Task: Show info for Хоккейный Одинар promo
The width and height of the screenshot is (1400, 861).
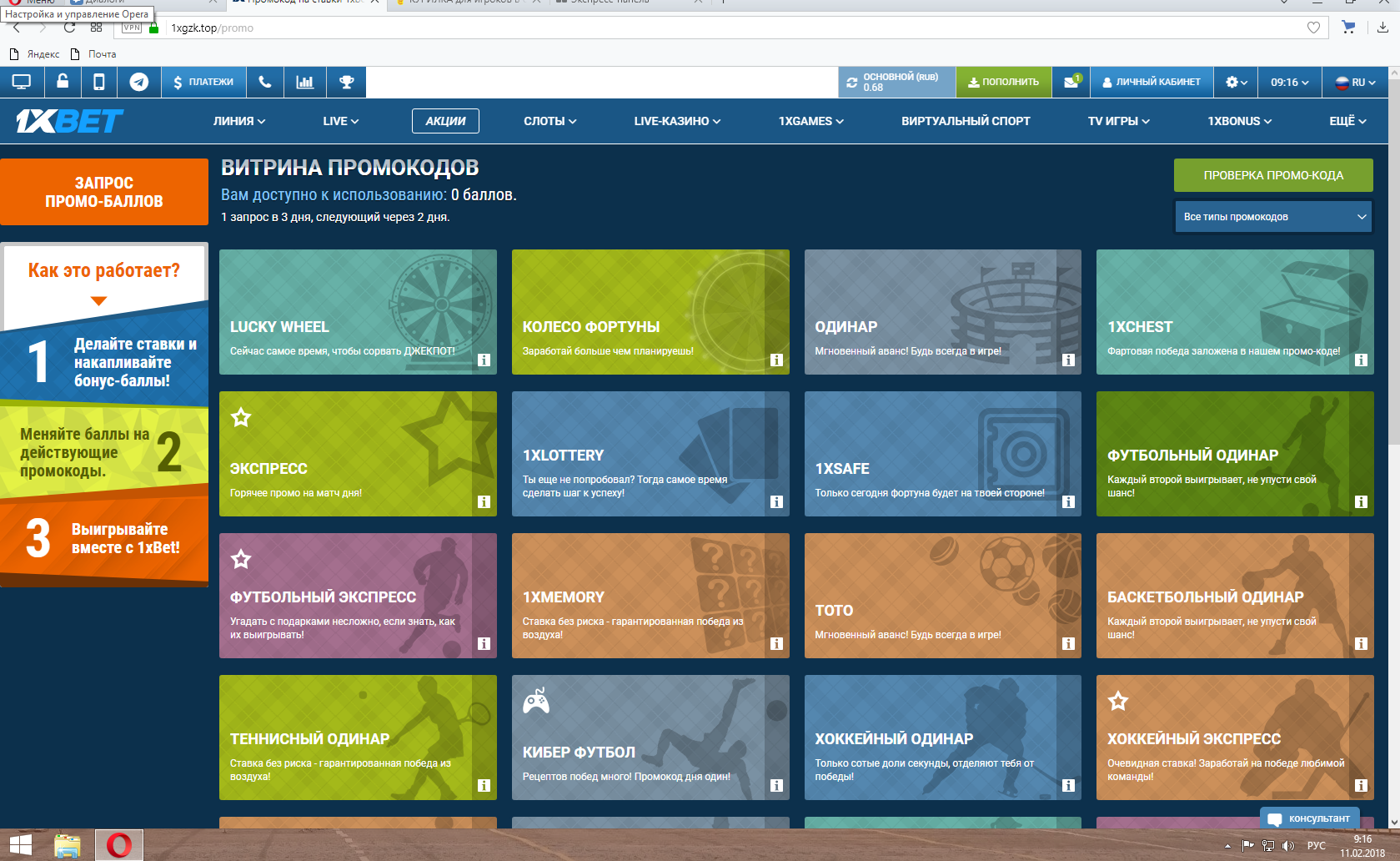Action: click(1068, 786)
